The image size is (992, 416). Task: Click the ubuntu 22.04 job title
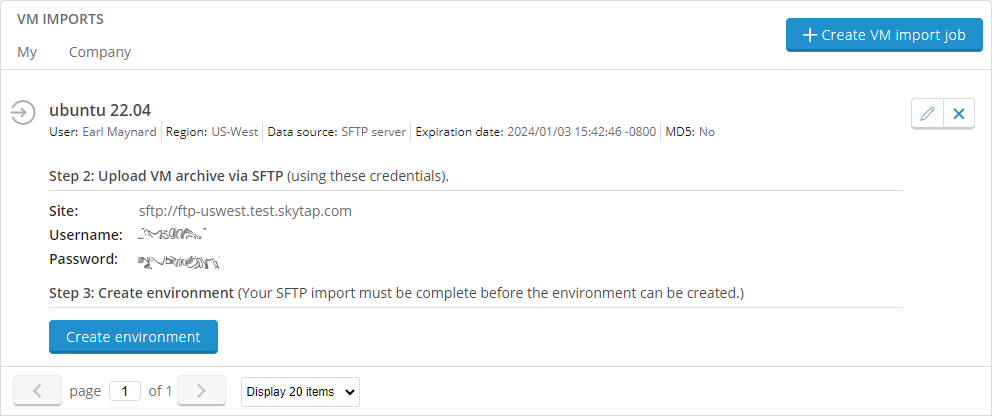(x=100, y=110)
